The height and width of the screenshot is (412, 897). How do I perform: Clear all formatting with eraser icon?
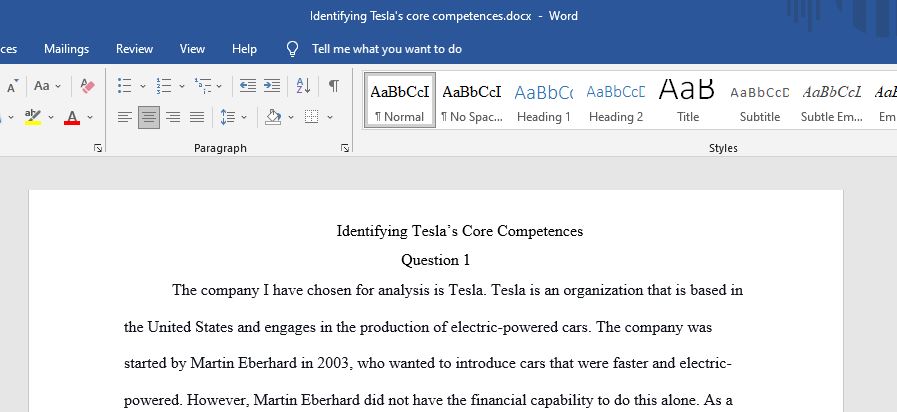pos(88,86)
